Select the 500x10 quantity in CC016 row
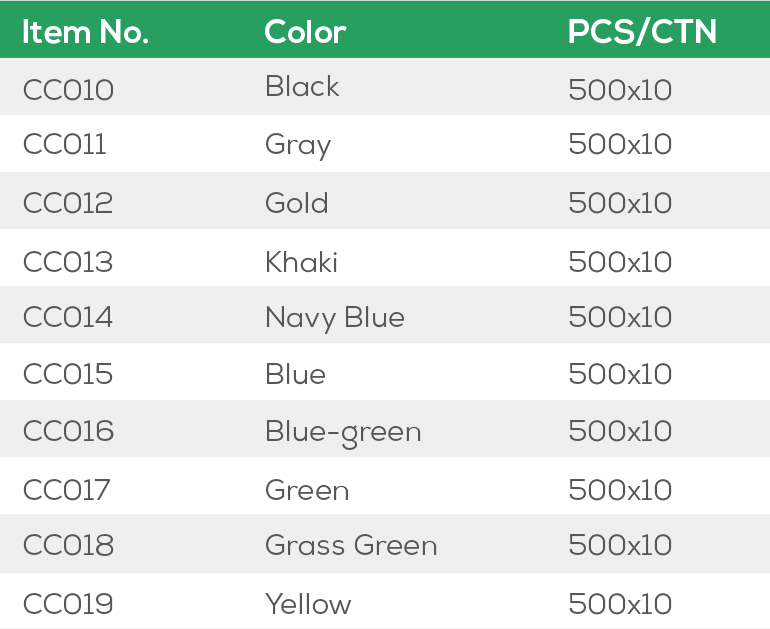Screen dimensions: 770x629 620,432
